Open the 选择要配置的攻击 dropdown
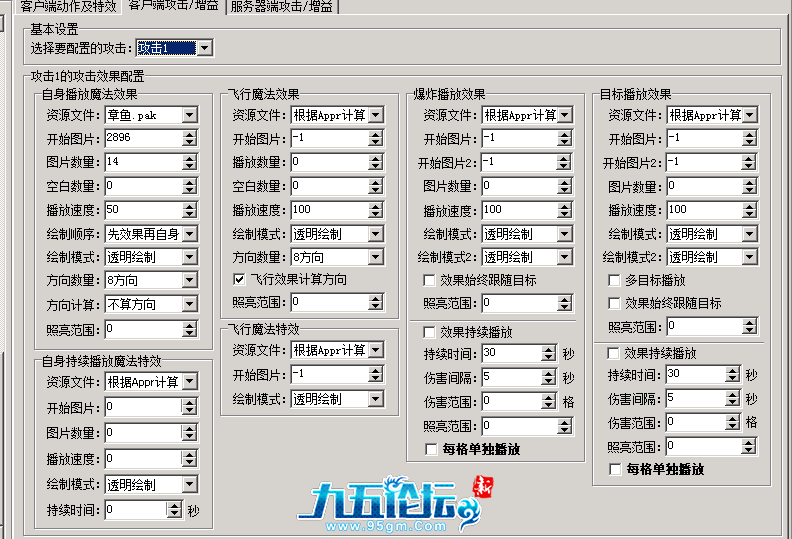 (204, 48)
